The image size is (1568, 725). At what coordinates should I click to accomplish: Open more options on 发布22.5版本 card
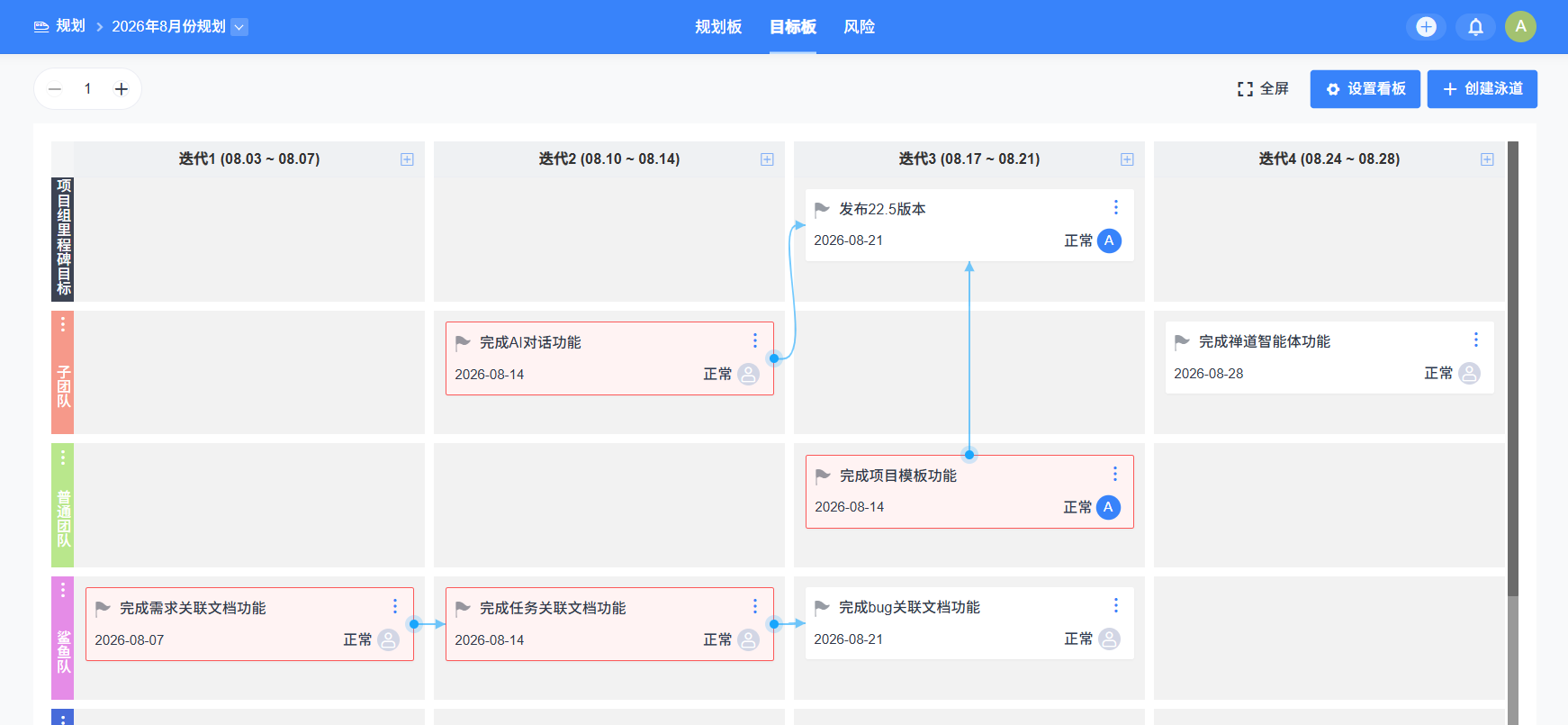(1115, 207)
